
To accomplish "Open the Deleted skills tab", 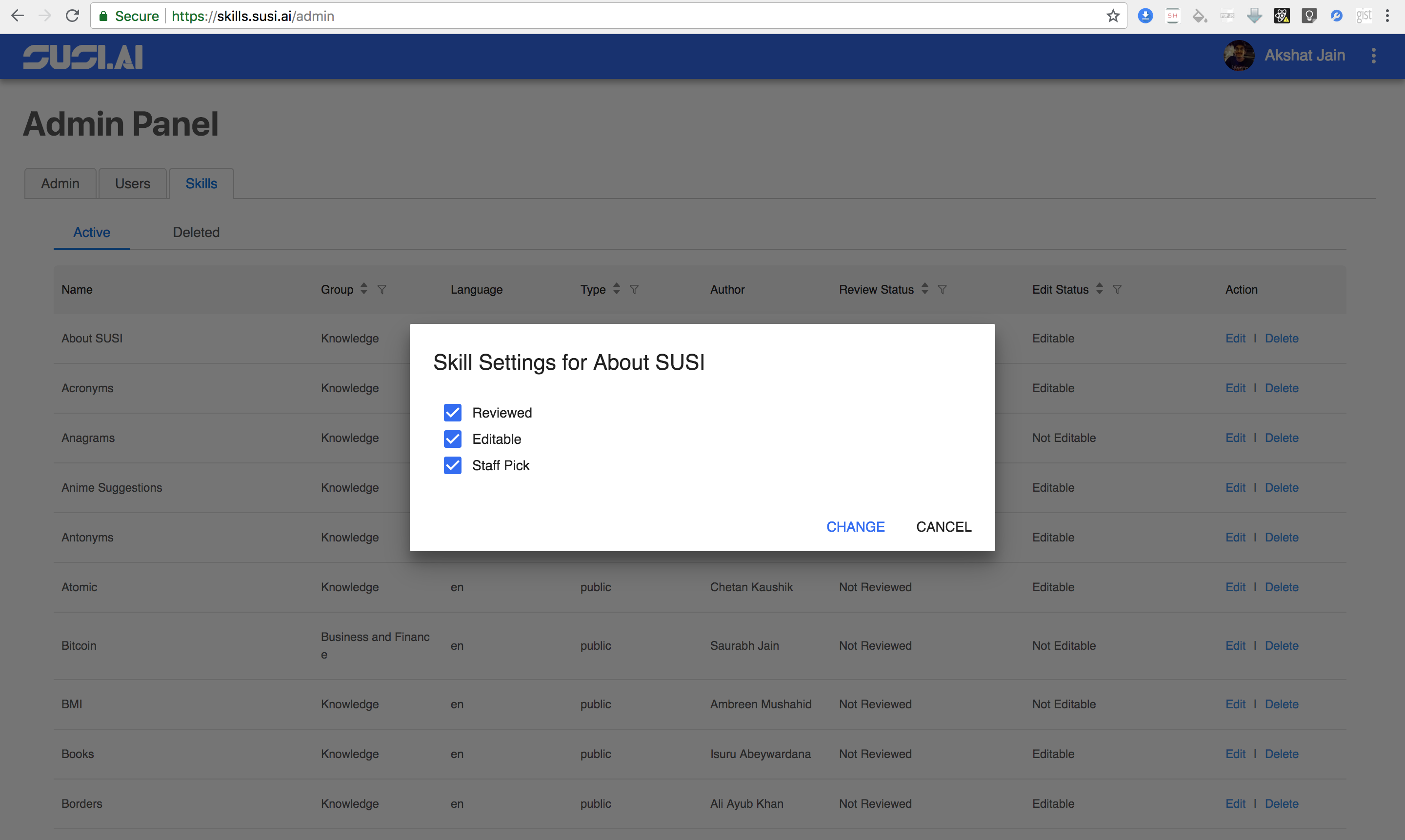I will 196,232.
